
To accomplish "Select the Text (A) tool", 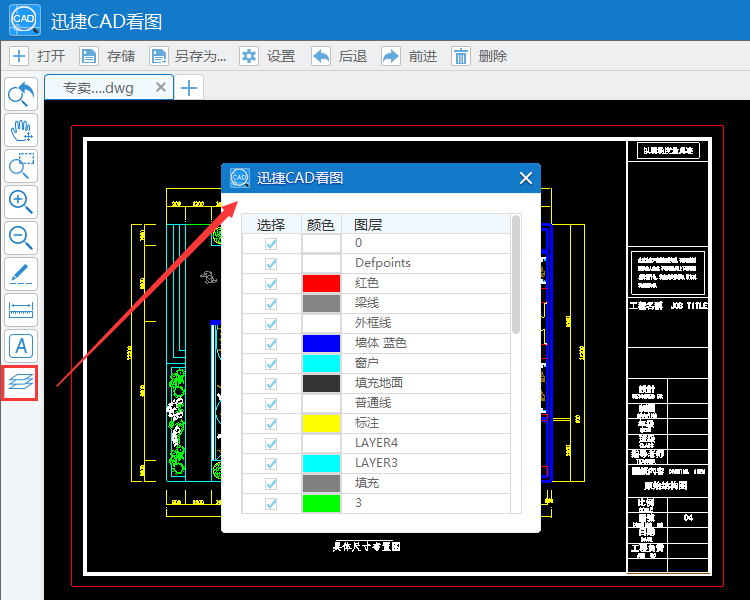I will point(21,345).
